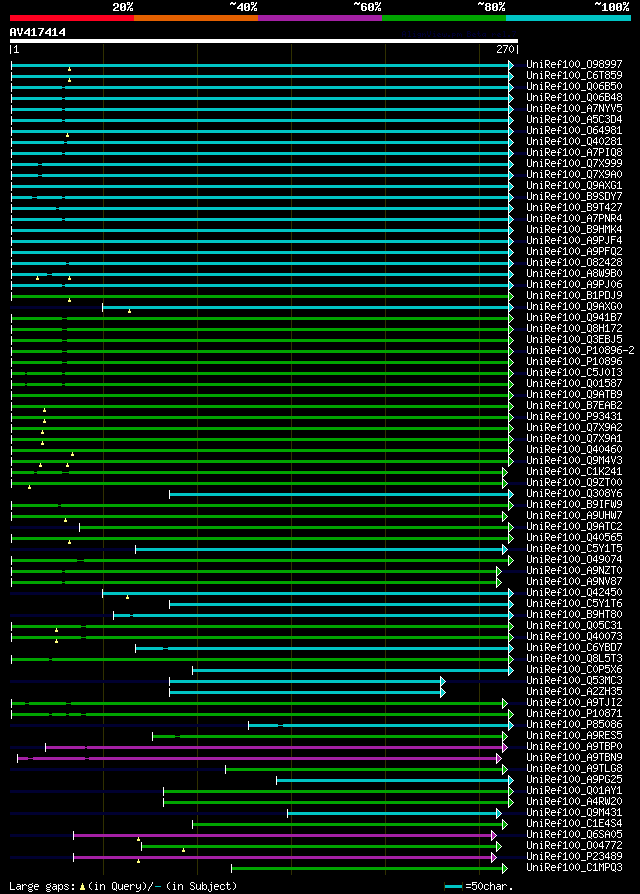640x894 pixels.
Task: Select hit UniRef100_Q9M431
Action: point(574,812)
